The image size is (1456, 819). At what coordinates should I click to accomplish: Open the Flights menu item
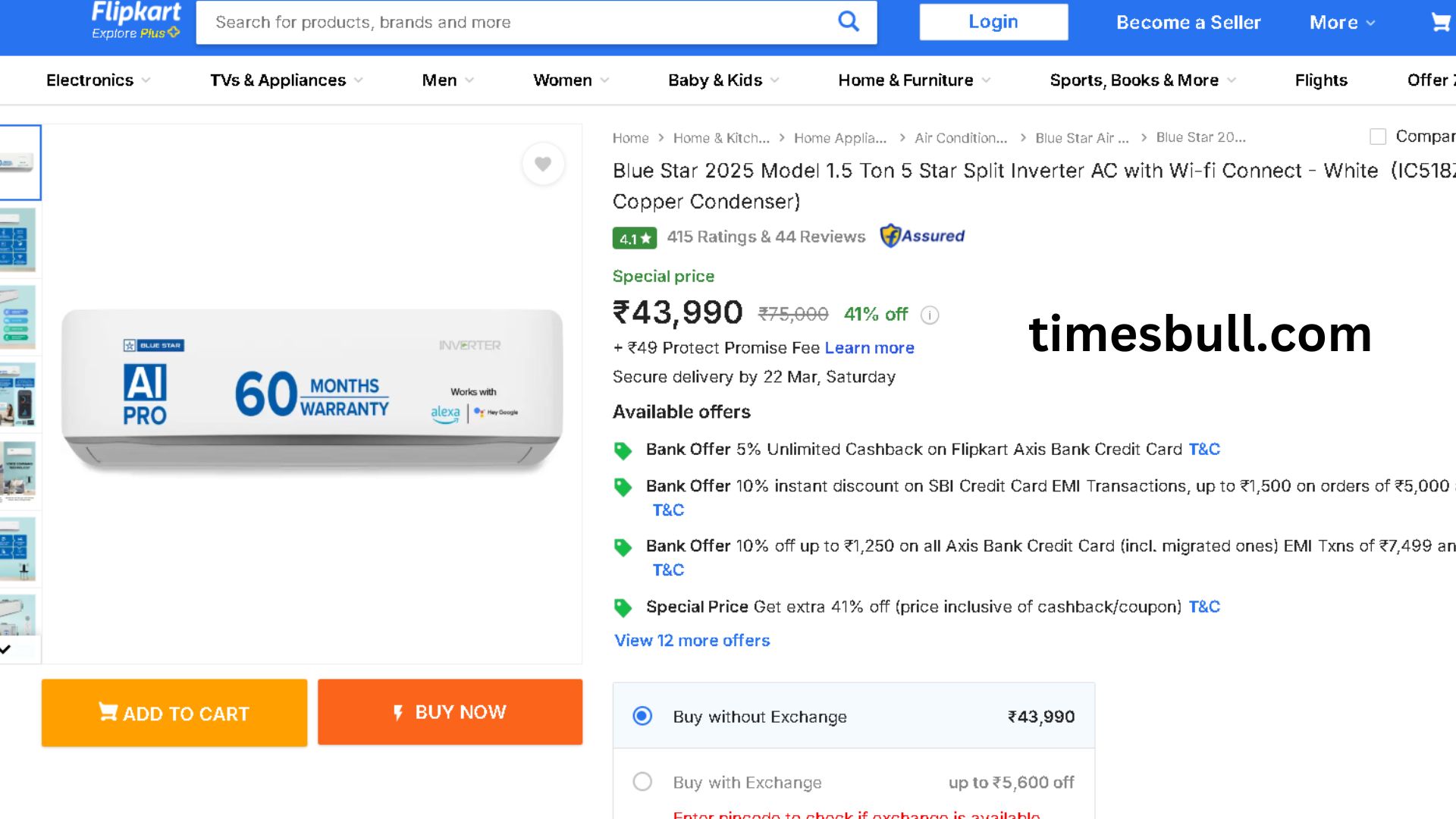[1321, 80]
